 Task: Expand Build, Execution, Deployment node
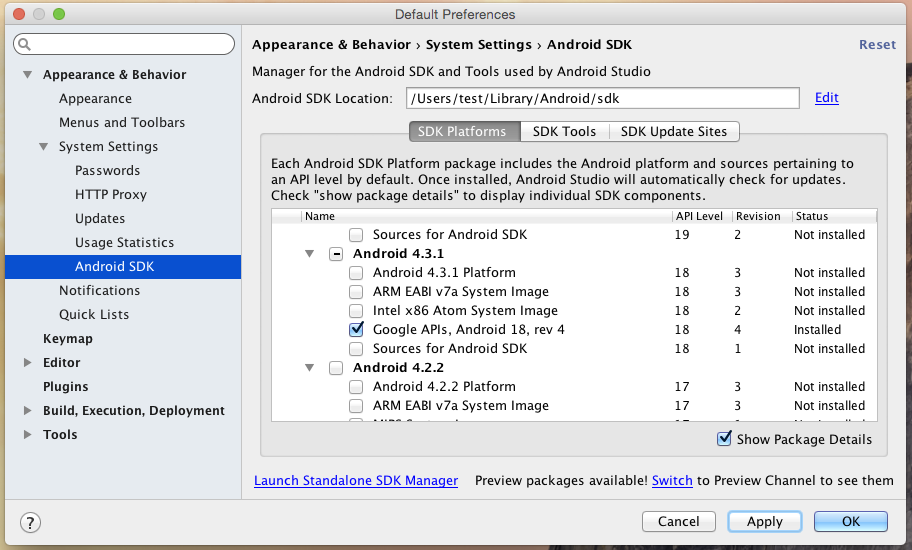[27, 410]
